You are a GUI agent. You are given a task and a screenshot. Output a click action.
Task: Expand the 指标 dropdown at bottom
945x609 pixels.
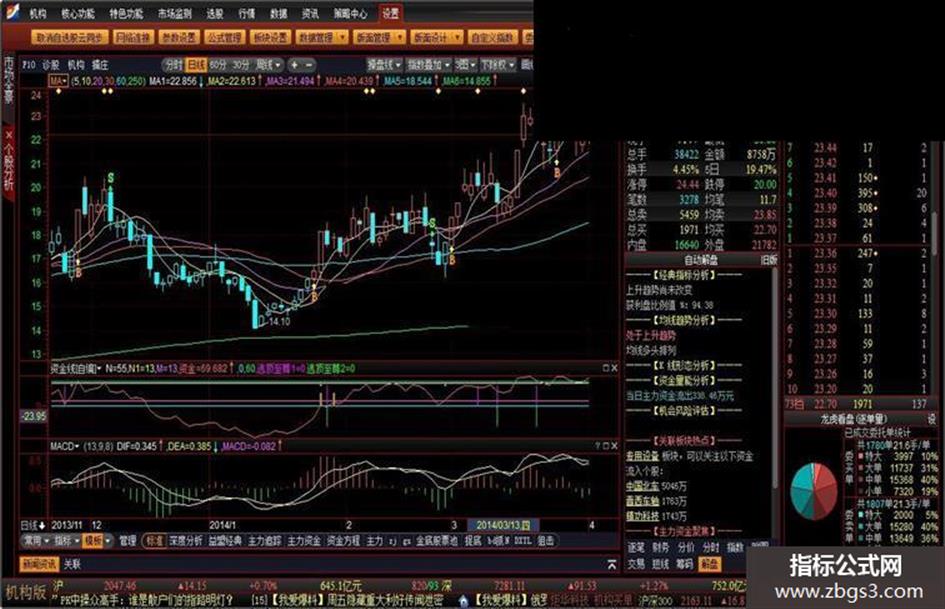(x=68, y=541)
